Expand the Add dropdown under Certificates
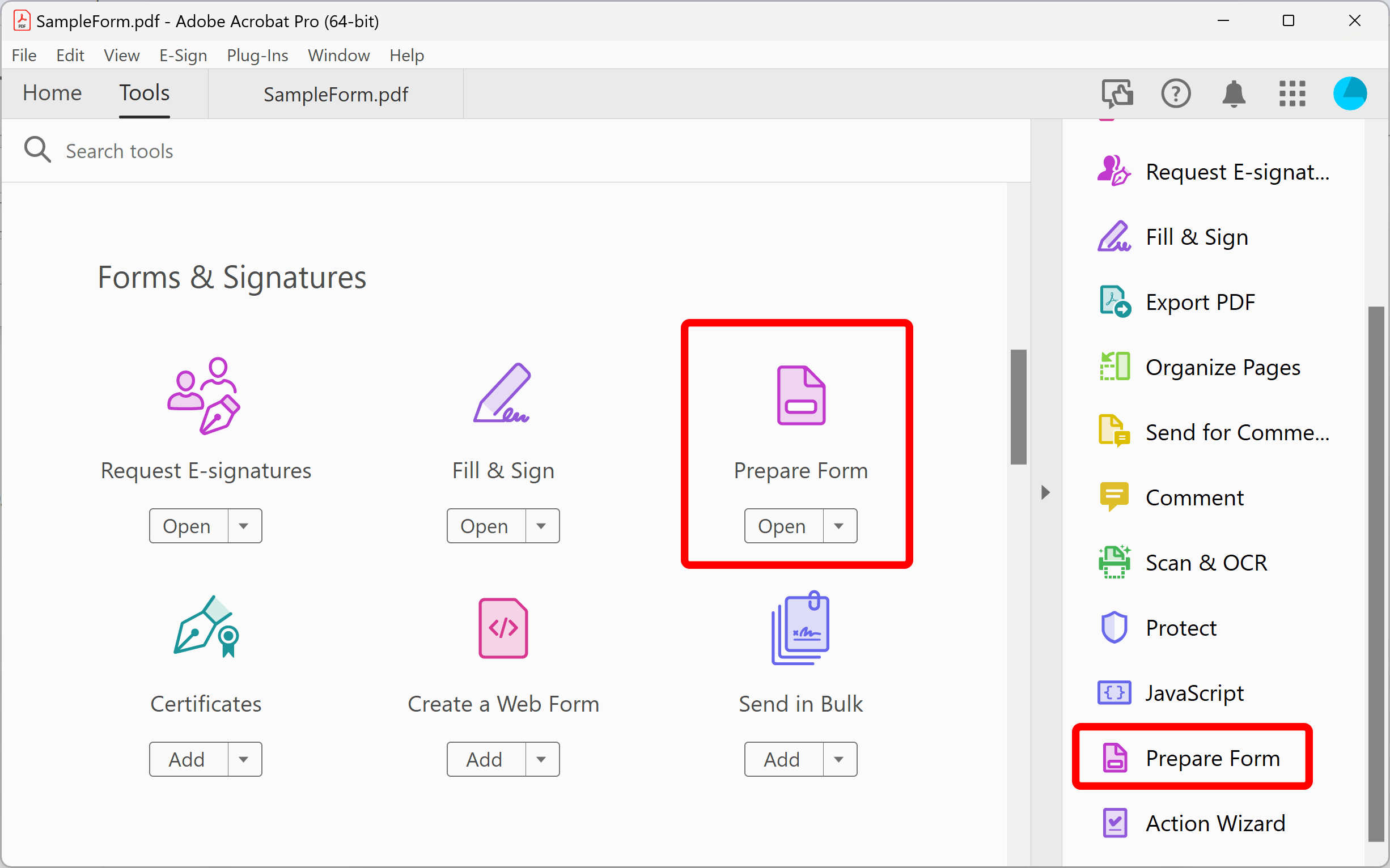Screen dimensions: 1390x868 click(x=244, y=759)
